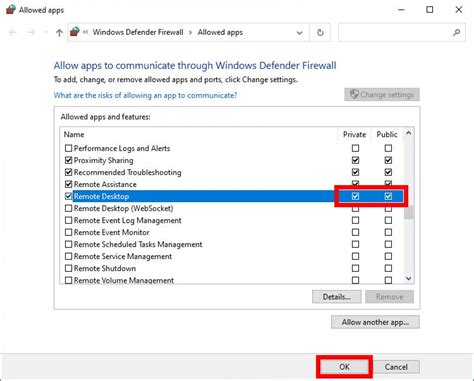Uncheck Remote Desktop Private checkbox

pyautogui.click(x=355, y=196)
